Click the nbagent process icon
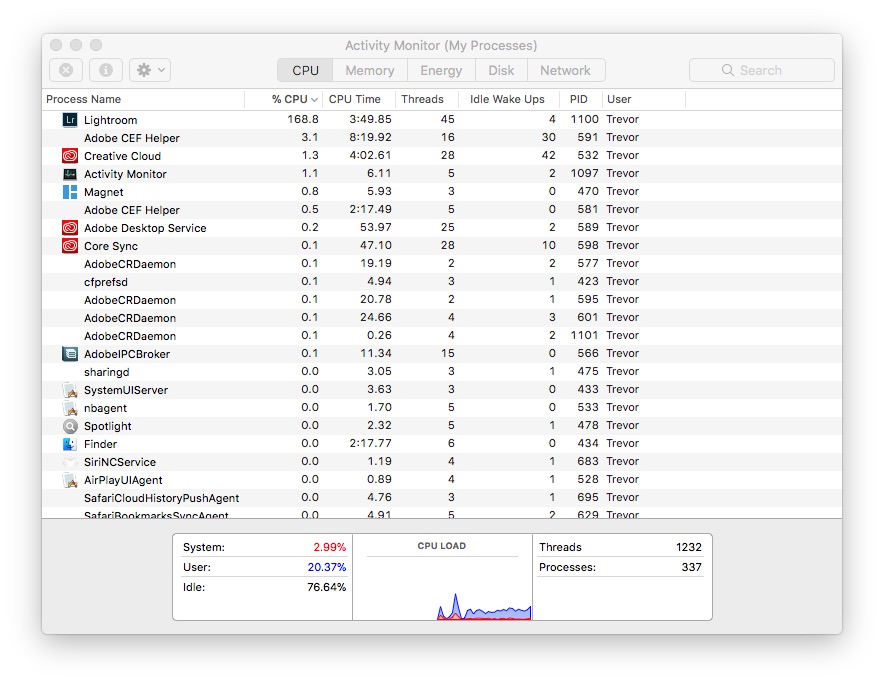The height and width of the screenshot is (684, 884). tap(70, 408)
